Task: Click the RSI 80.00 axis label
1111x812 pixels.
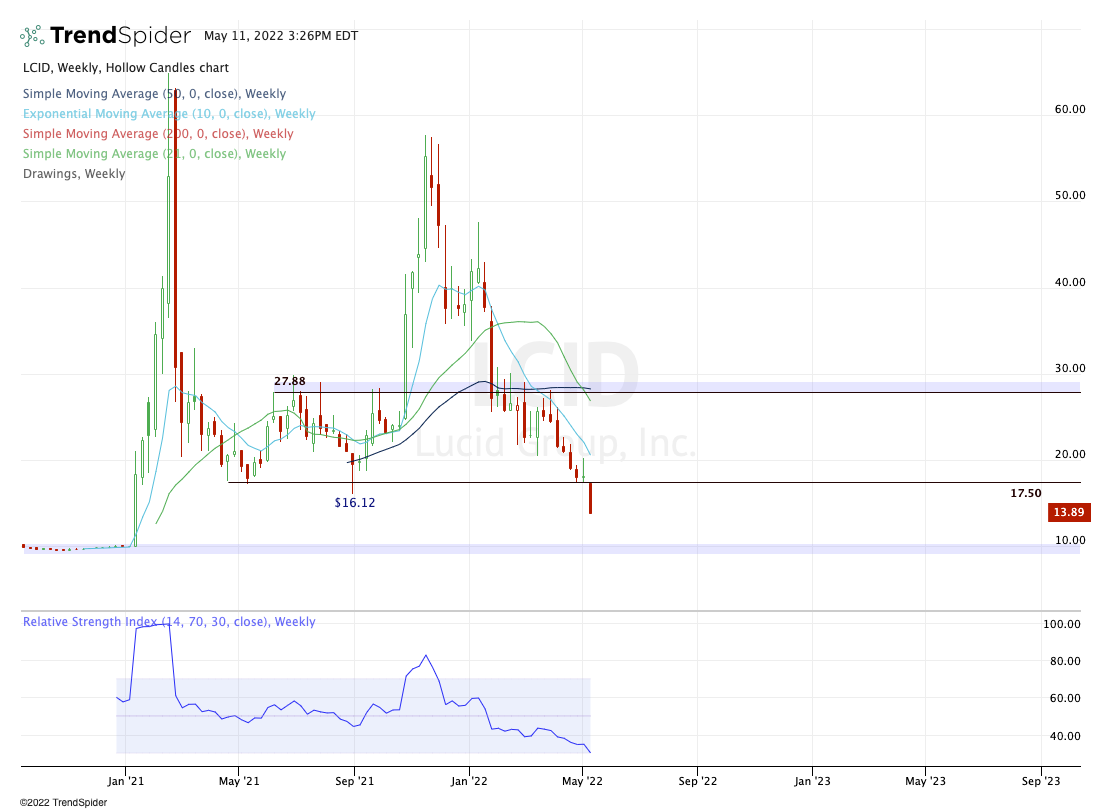Action: [1065, 661]
